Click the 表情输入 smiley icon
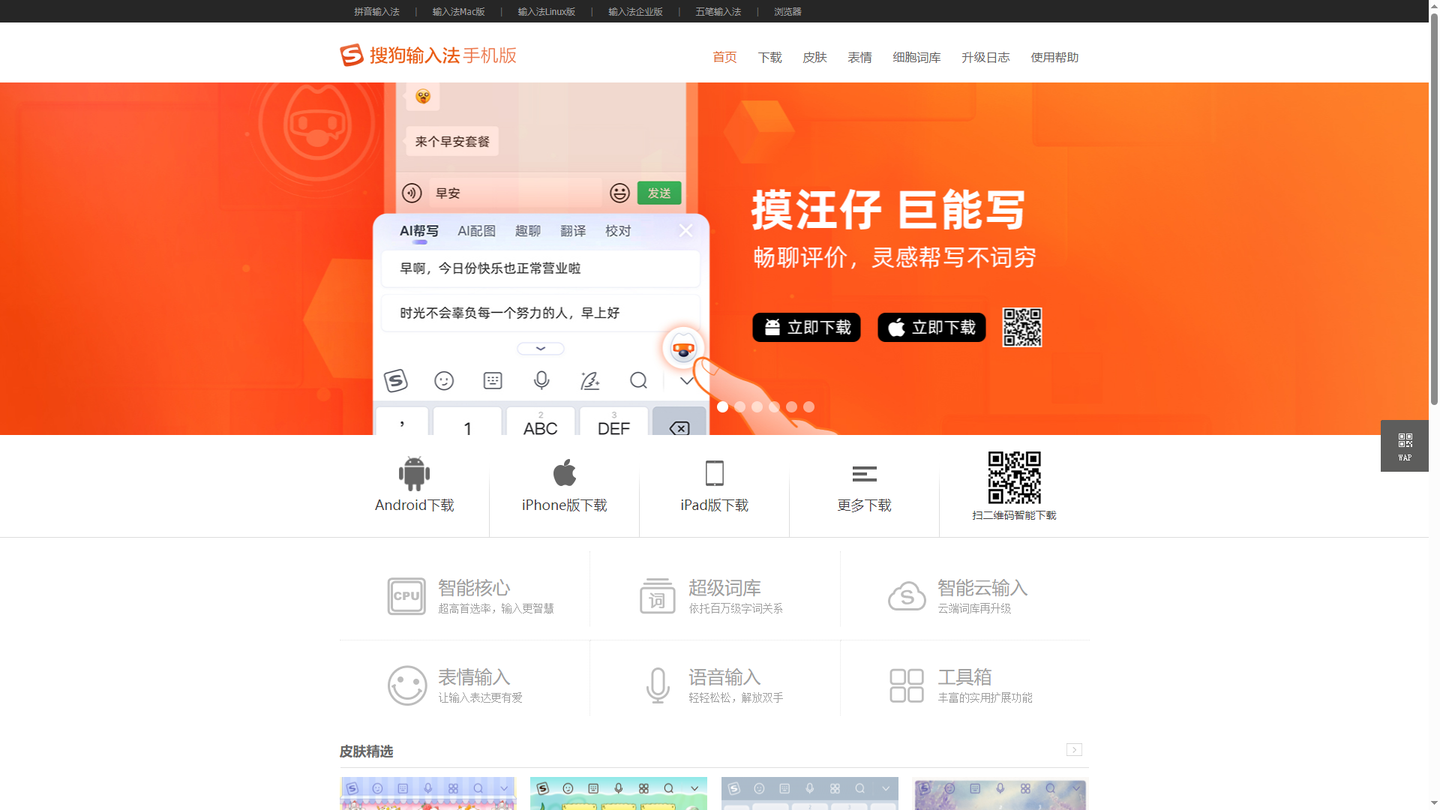This screenshot has height=810, width=1440. [x=407, y=686]
